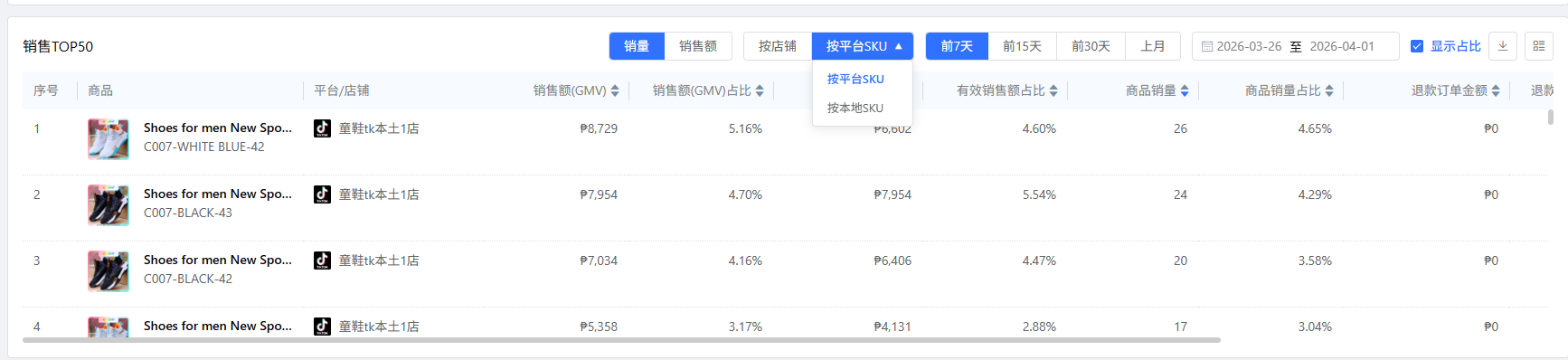Image resolution: width=1568 pixels, height=360 pixels.
Task: Open black shoe thumbnail in row 2
Action: pyautogui.click(x=109, y=205)
